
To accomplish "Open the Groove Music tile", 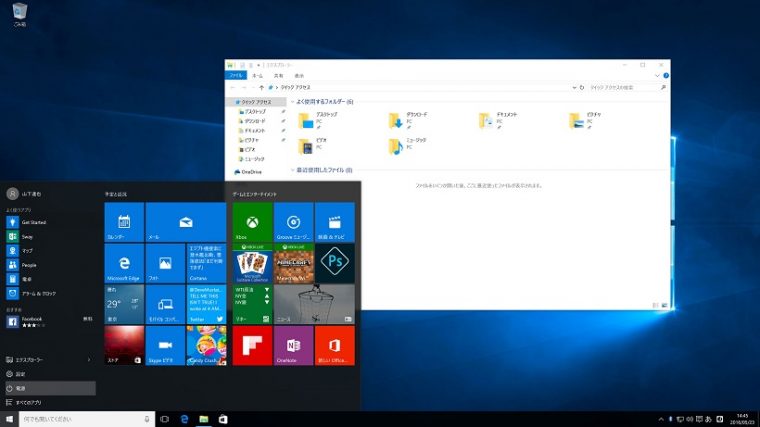I will click(x=293, y=222).
